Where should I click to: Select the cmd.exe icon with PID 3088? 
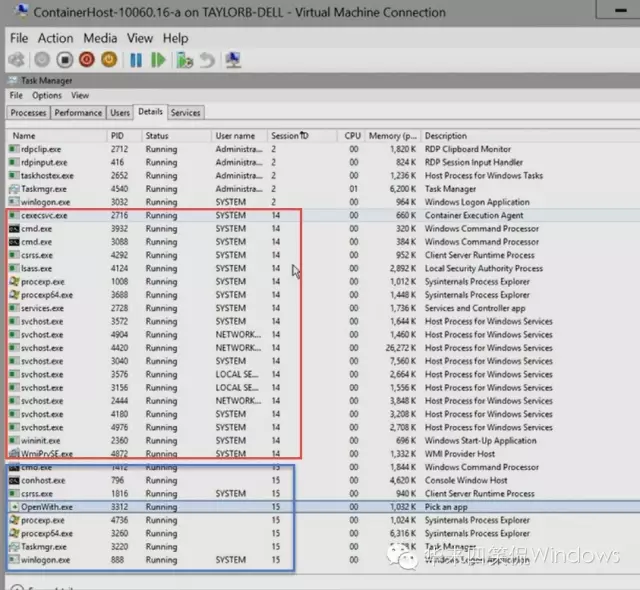click(14, 242)
